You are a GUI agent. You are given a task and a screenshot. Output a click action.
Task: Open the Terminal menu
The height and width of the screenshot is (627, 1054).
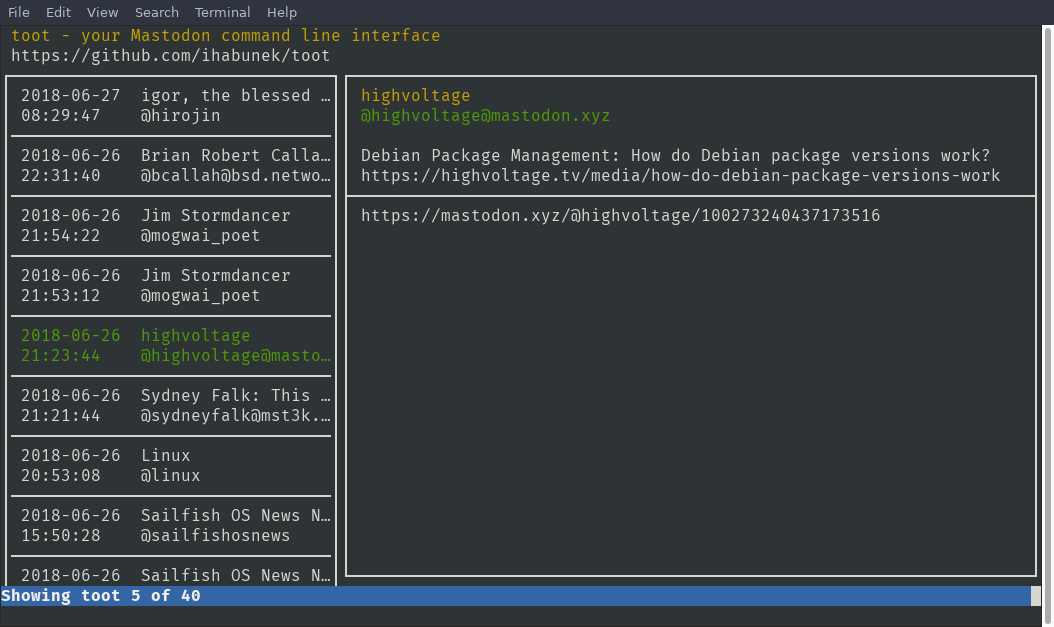pyautogui.click(x=223, y=12)
